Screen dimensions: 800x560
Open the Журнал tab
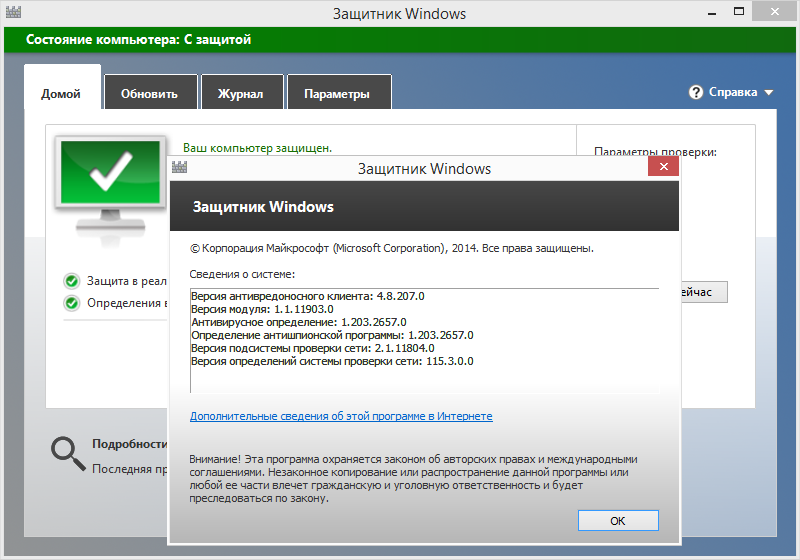pyautogui.click(x=241, y=94)
